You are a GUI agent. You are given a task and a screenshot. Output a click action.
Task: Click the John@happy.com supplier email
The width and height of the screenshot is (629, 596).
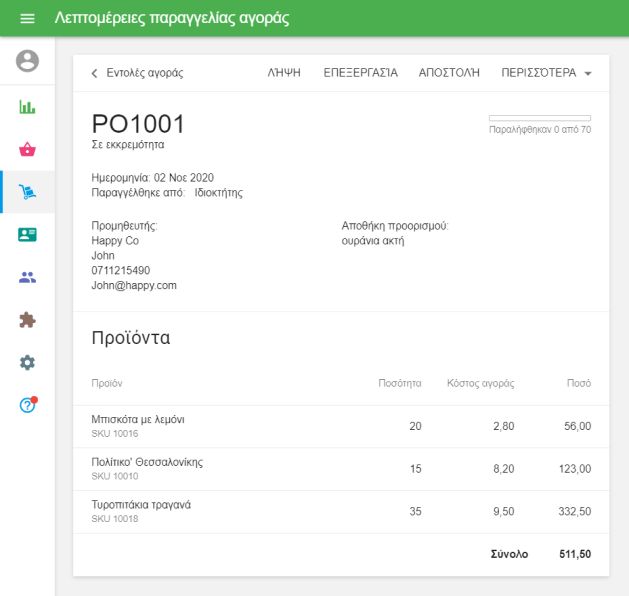pyautogui.click(x=134, y=285)
